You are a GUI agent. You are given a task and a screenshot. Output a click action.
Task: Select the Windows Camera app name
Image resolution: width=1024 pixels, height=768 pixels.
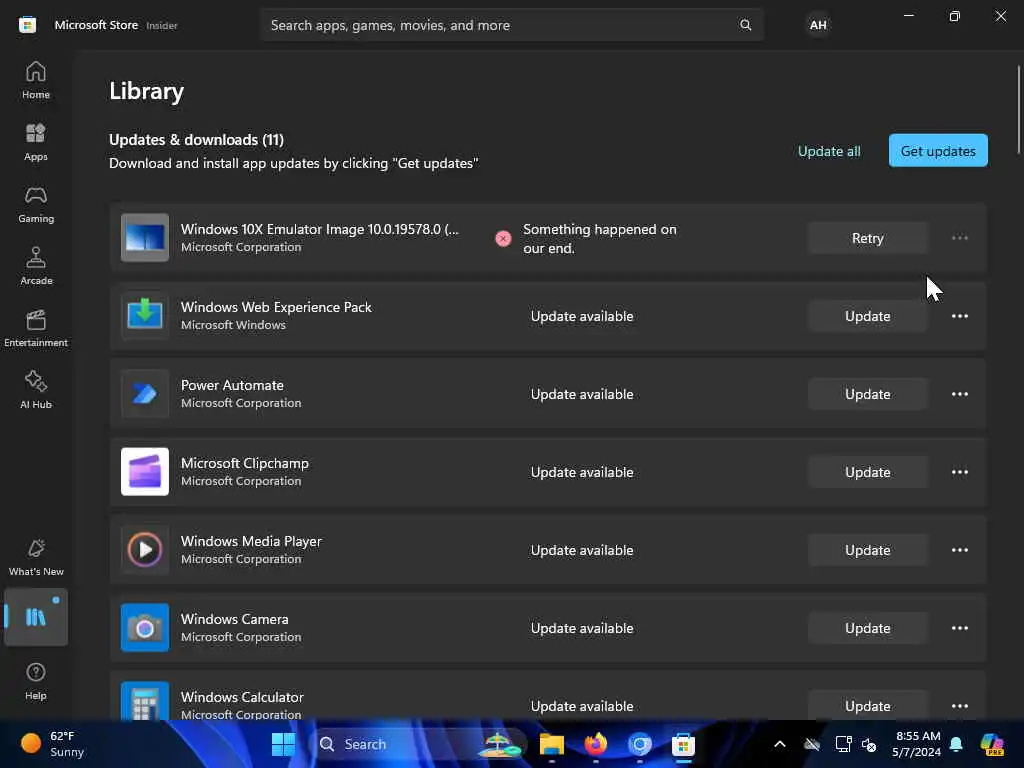coord(234,619)
